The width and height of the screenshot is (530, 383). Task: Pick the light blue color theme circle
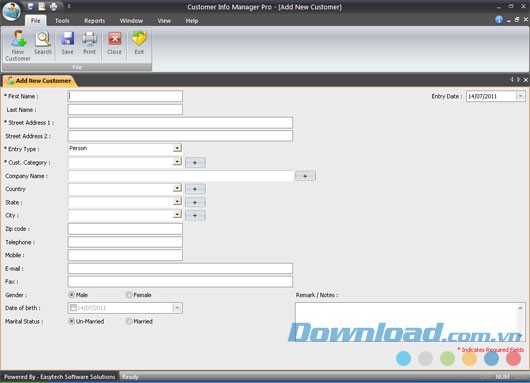[403, 359]
